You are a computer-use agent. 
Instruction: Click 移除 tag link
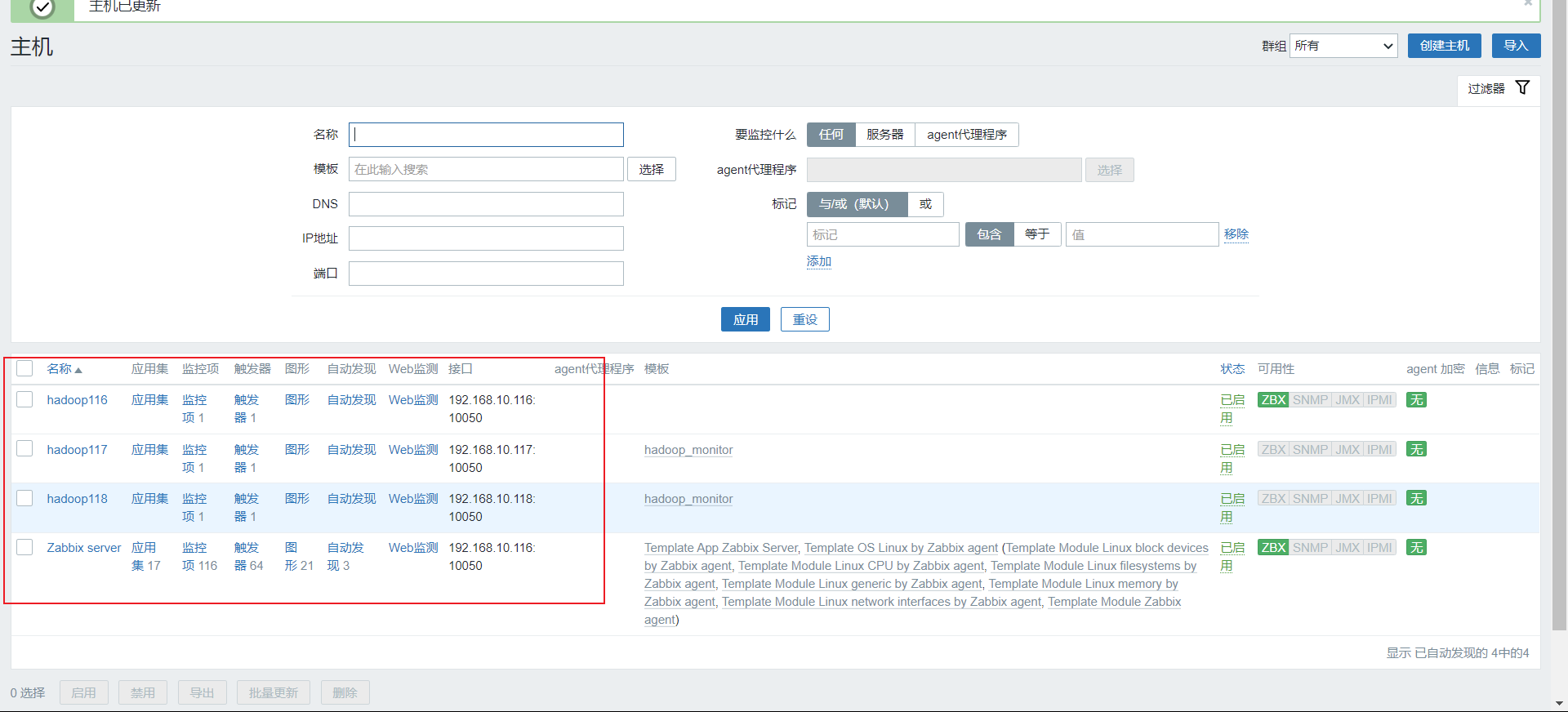[x=1236, y=234]
